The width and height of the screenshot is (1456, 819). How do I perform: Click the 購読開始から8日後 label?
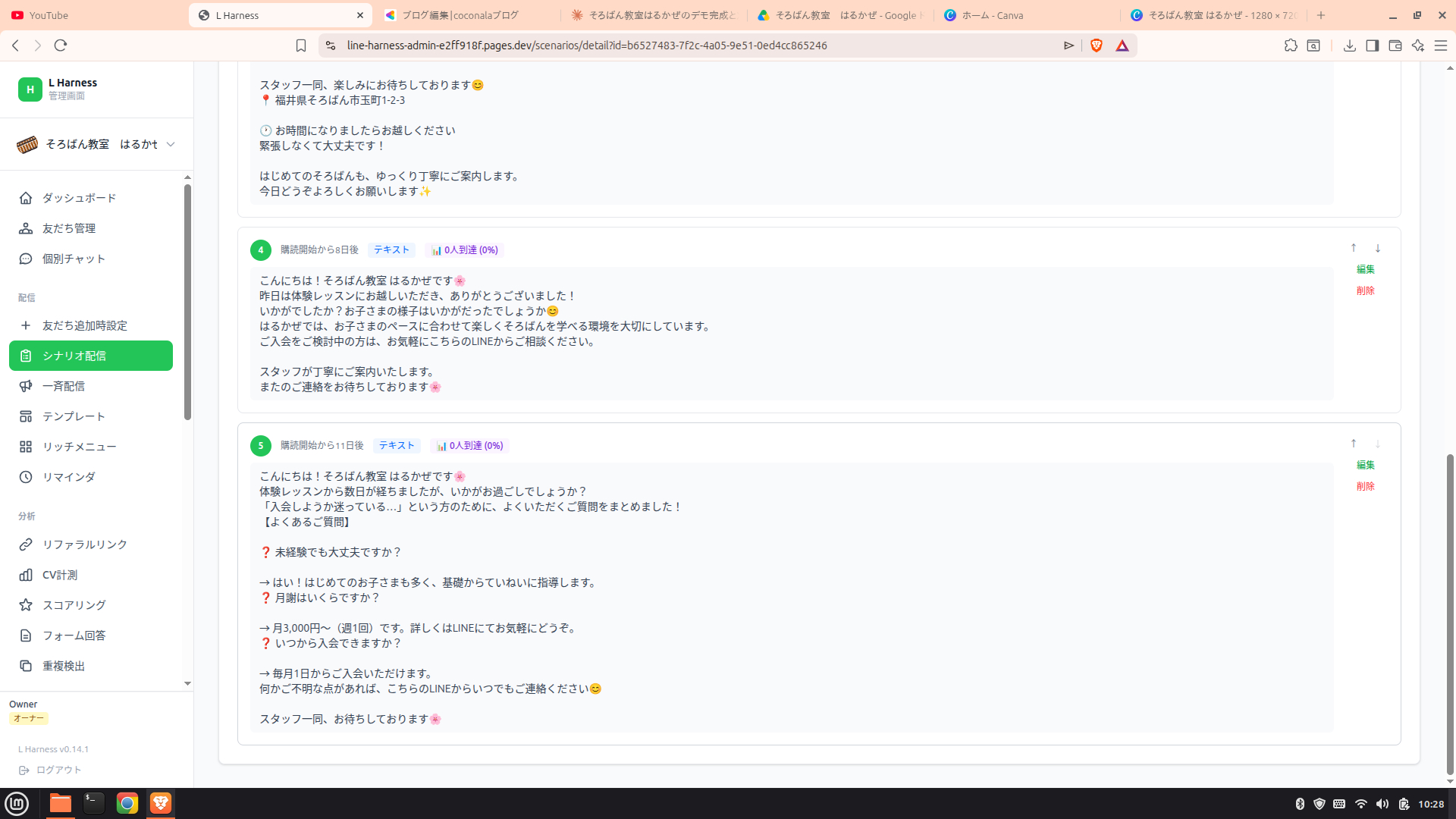pyautogui.click(x=319, y=249)
